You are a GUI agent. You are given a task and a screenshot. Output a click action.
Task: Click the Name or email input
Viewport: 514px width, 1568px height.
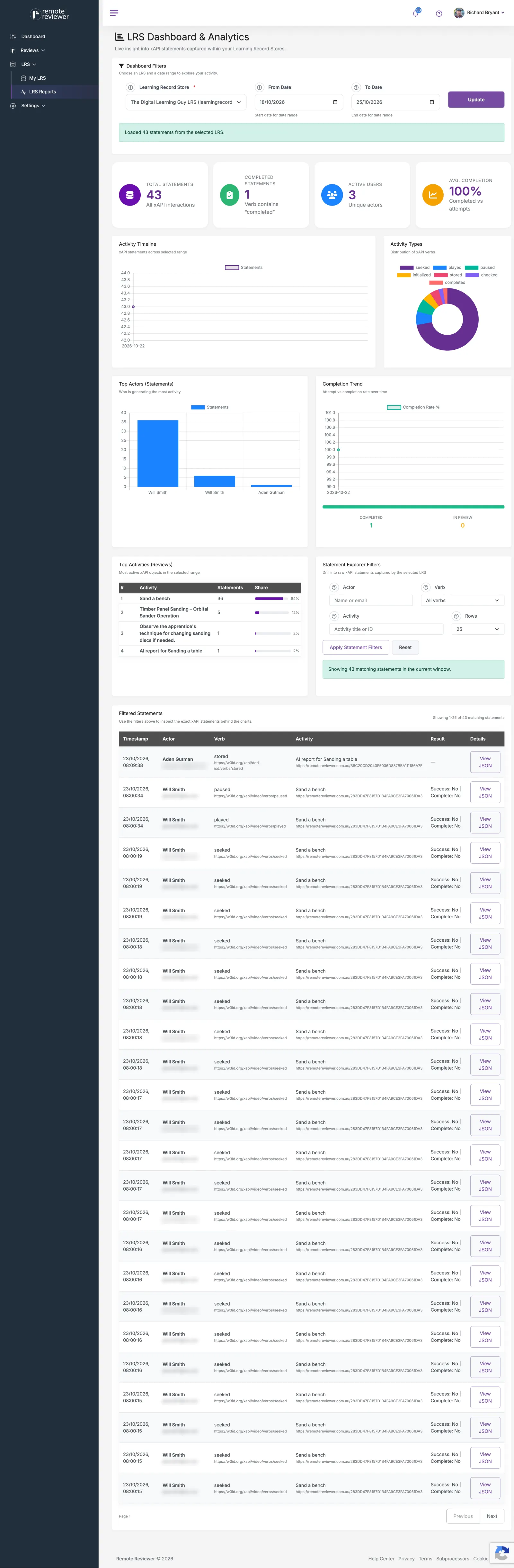(371, 601)
